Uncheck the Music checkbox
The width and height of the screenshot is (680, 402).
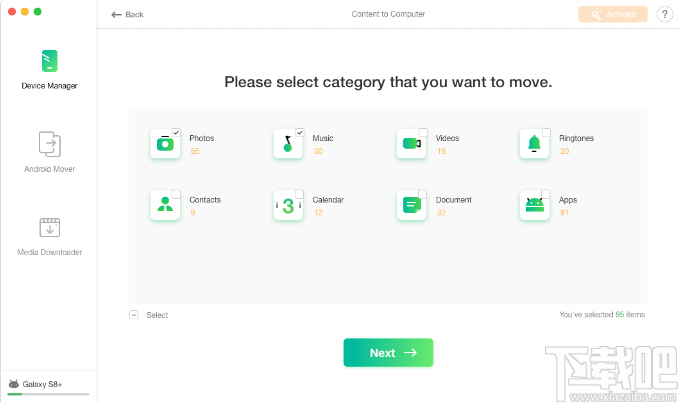pos(300,132)
